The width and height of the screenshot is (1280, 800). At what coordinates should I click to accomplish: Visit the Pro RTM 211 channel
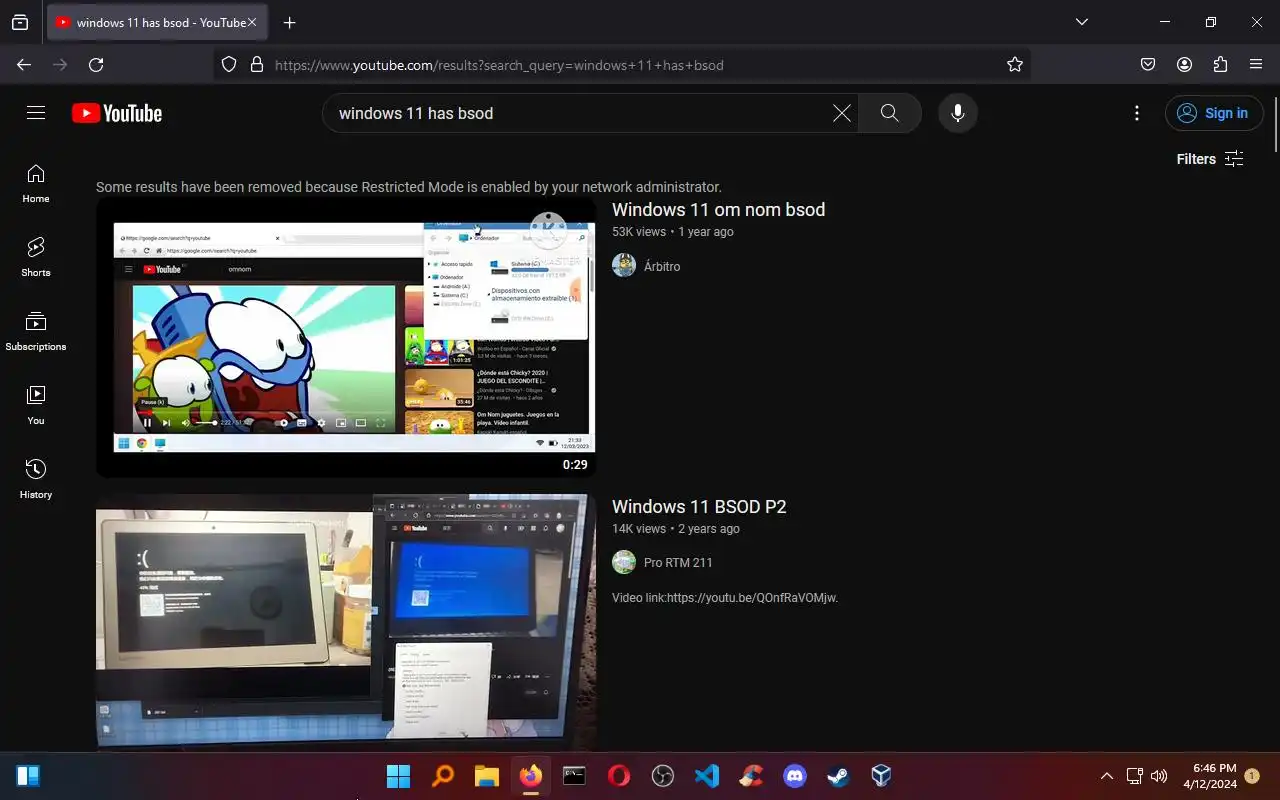[x=678, y=562]
